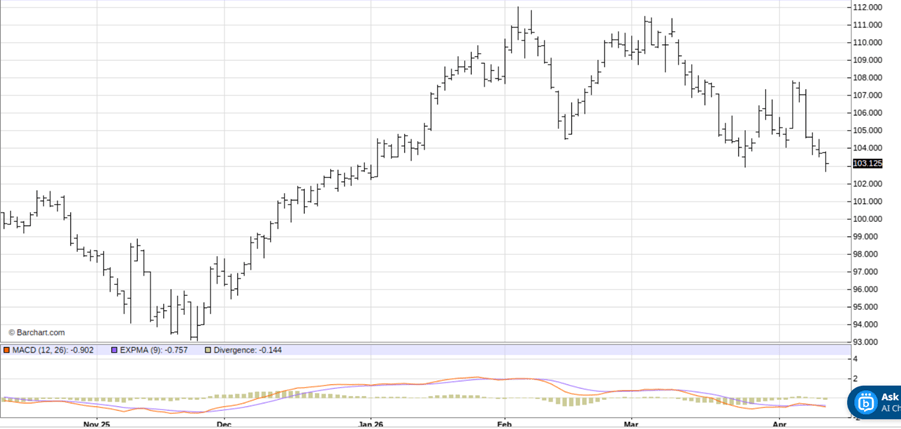Click the 103.125 current price marker

click(866, 163)
